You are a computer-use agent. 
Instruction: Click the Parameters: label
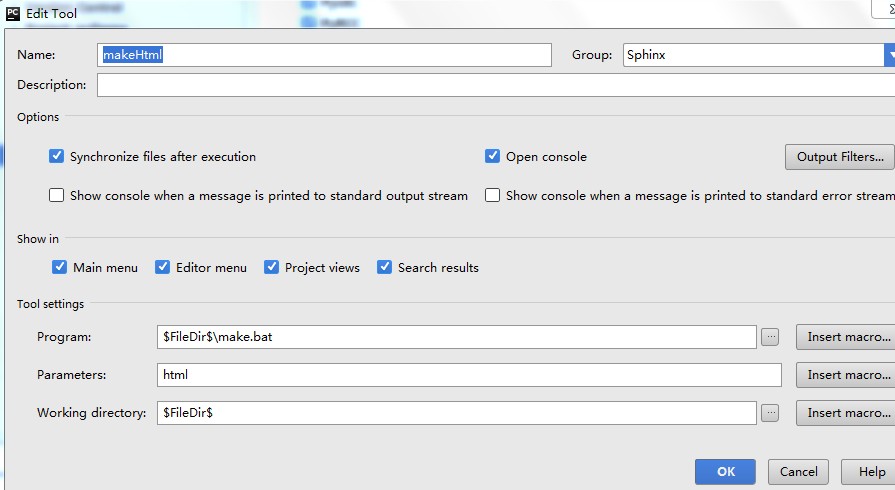pos(71,375)
